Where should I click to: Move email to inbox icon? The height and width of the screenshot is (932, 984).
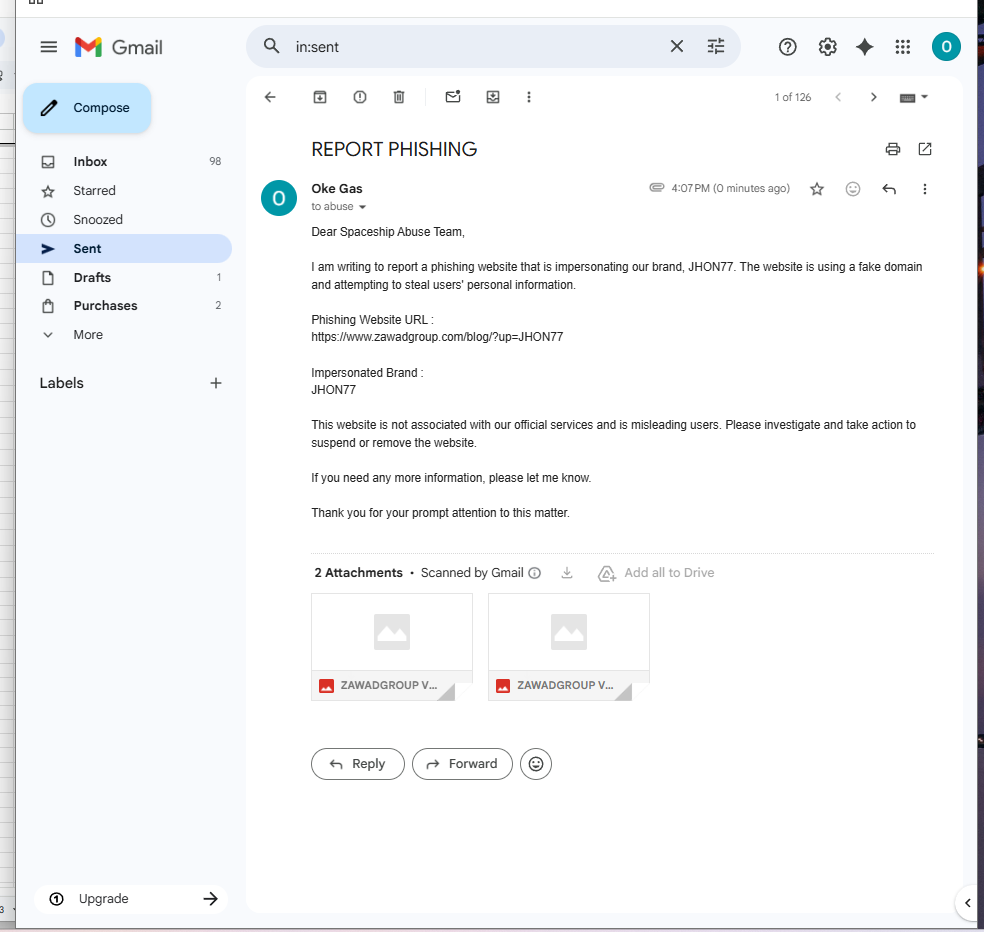tap(493, 97)
